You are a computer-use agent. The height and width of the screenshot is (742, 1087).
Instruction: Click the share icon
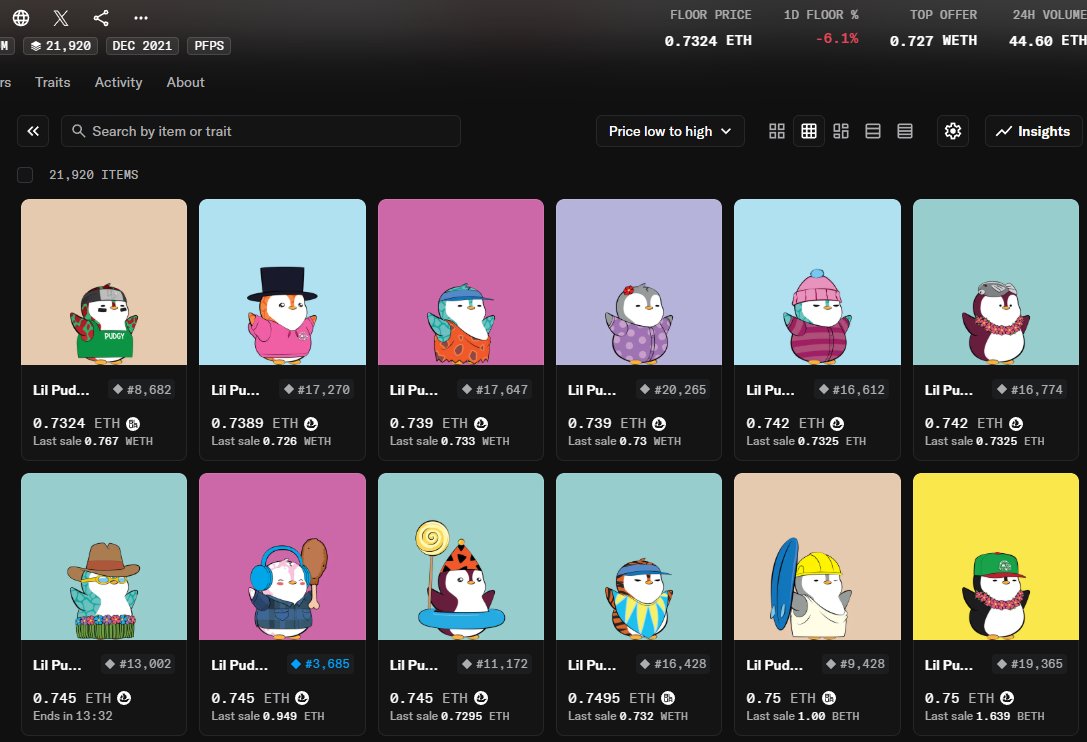click(x=101, y=17)
